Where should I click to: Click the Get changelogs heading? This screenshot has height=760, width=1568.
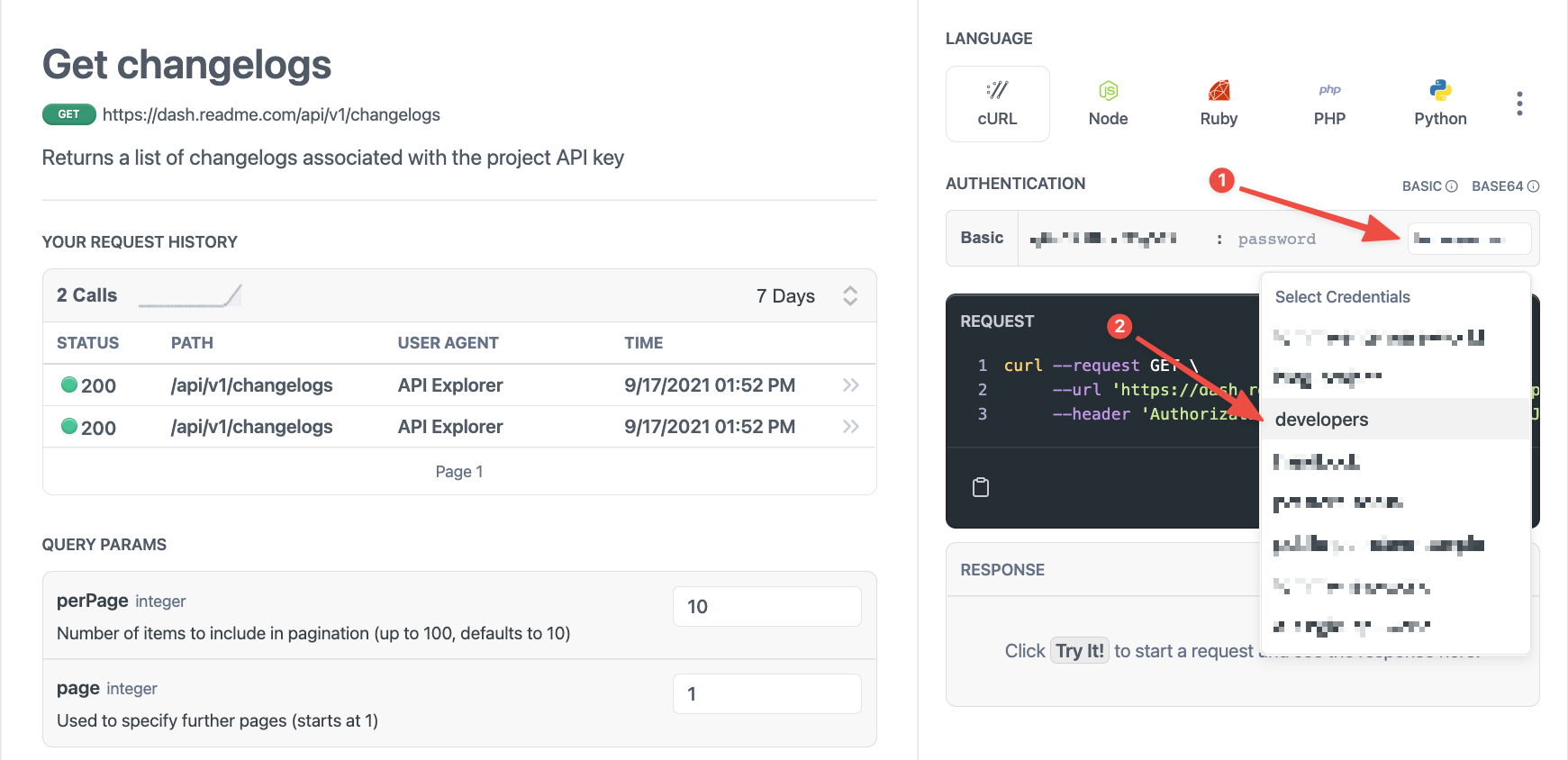click(186, 65)
